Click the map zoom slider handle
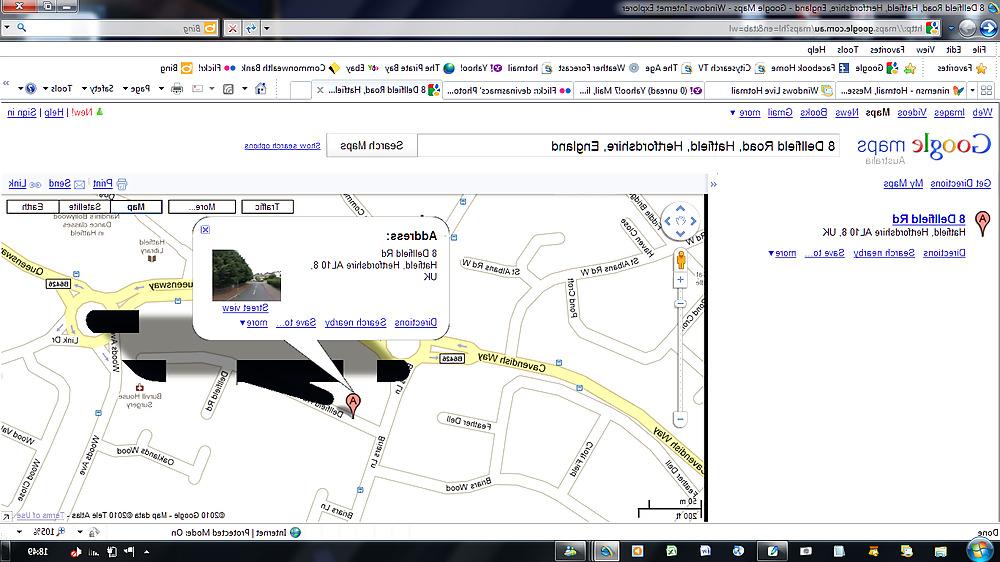The height and width of the screenshot is (562, 1000). point(680,303)
